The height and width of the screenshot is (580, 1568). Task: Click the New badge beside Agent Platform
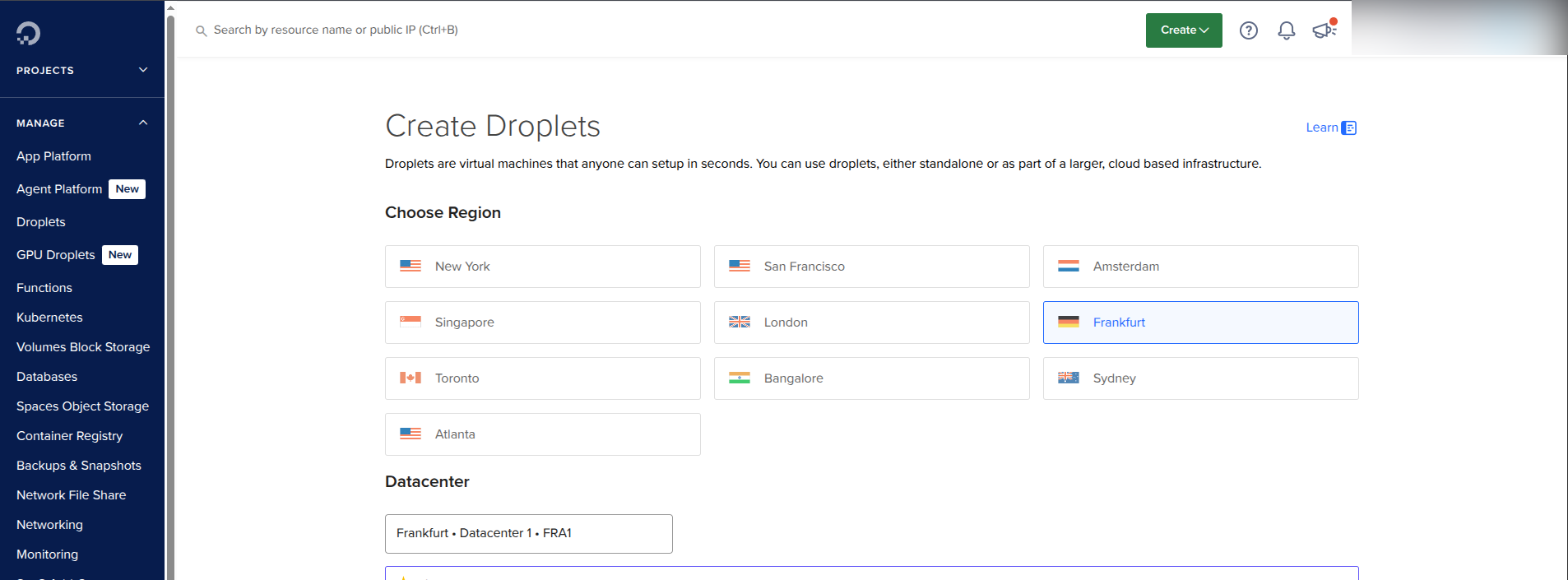128,189
